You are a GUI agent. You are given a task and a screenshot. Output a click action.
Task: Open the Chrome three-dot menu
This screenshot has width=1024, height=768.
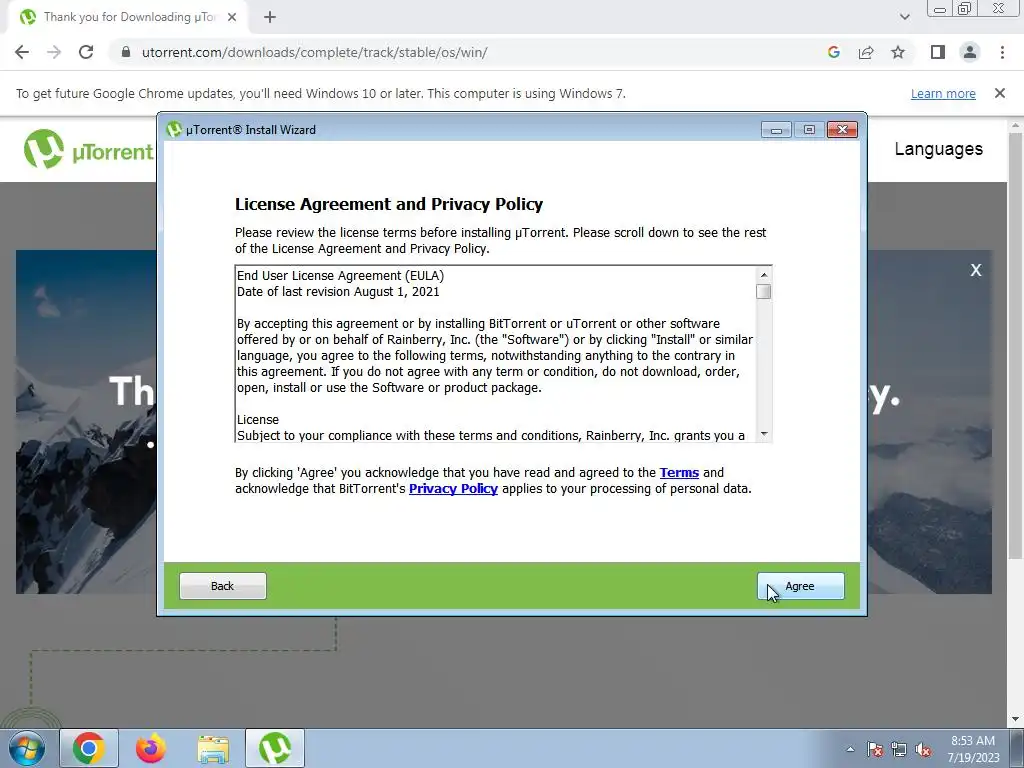(1002, 52)
